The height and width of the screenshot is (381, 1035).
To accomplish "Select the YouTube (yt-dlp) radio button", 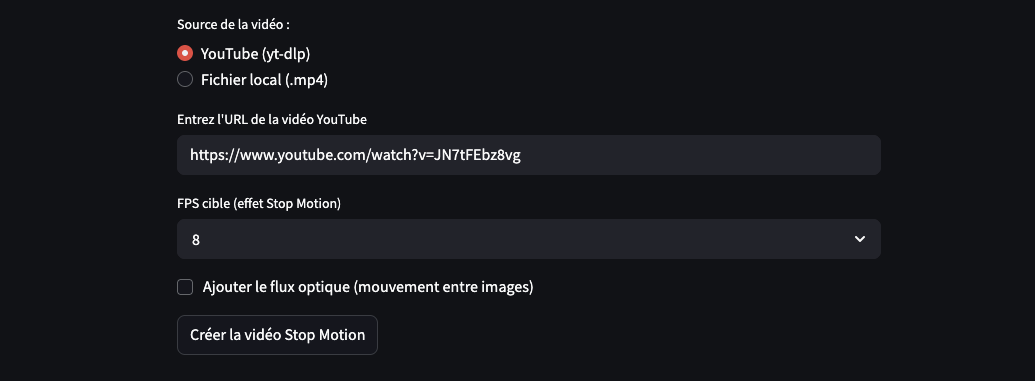I will [185, 53].
